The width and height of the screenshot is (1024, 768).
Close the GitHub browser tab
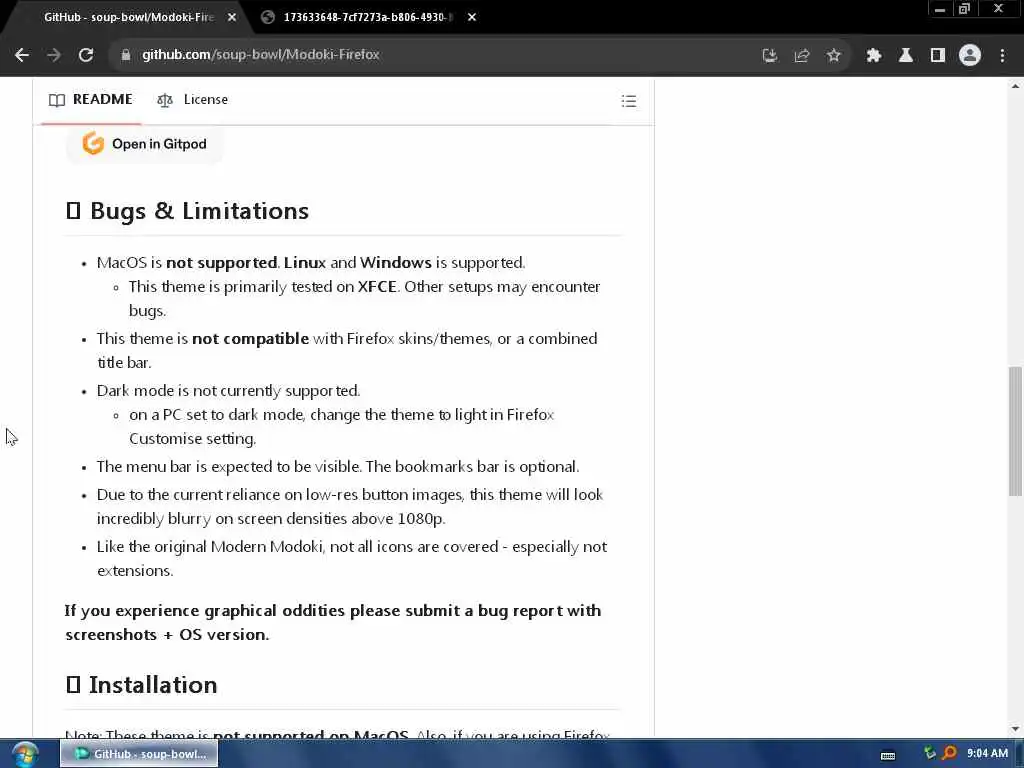click(232, 18)
